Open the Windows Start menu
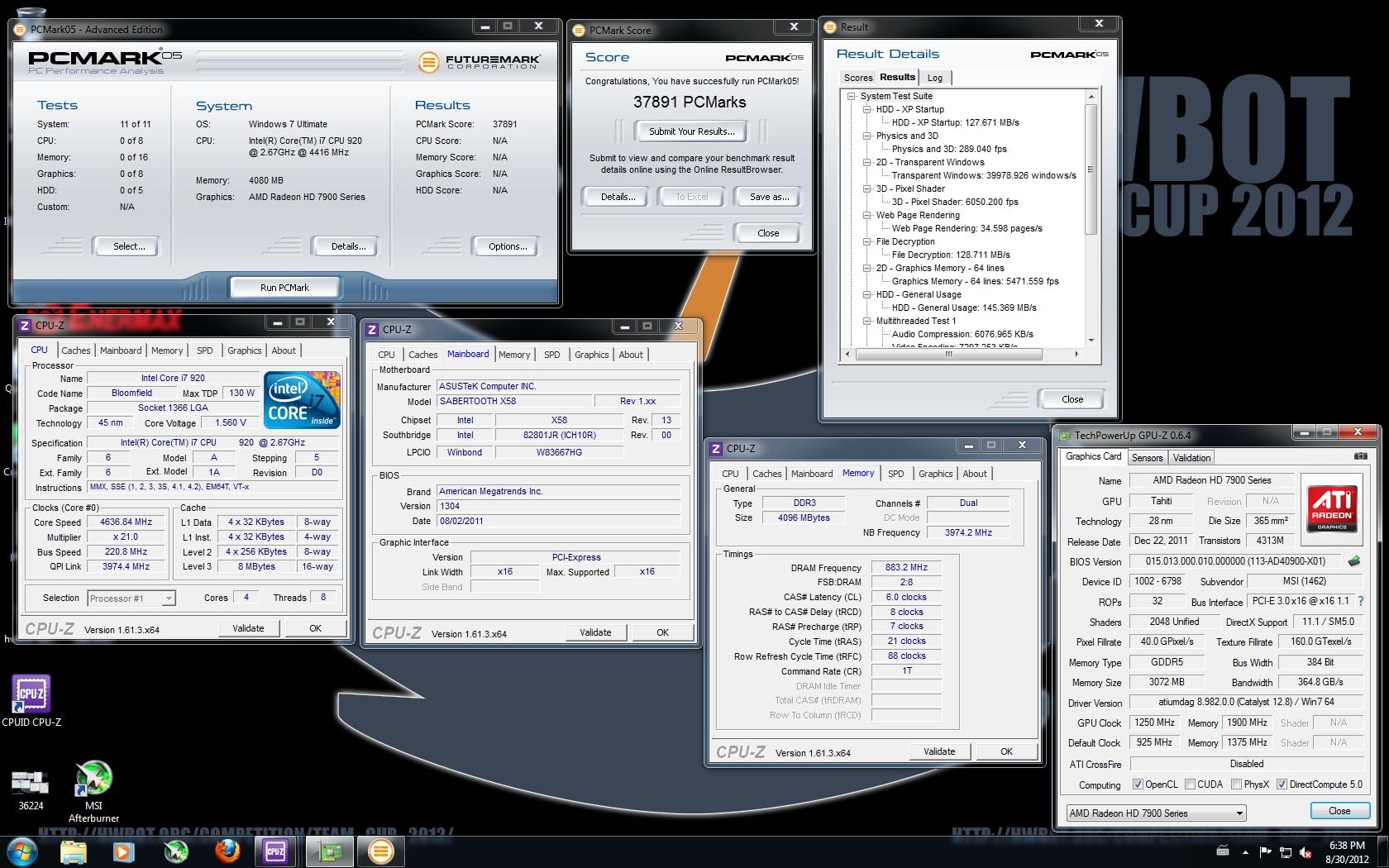 point(22,851)
